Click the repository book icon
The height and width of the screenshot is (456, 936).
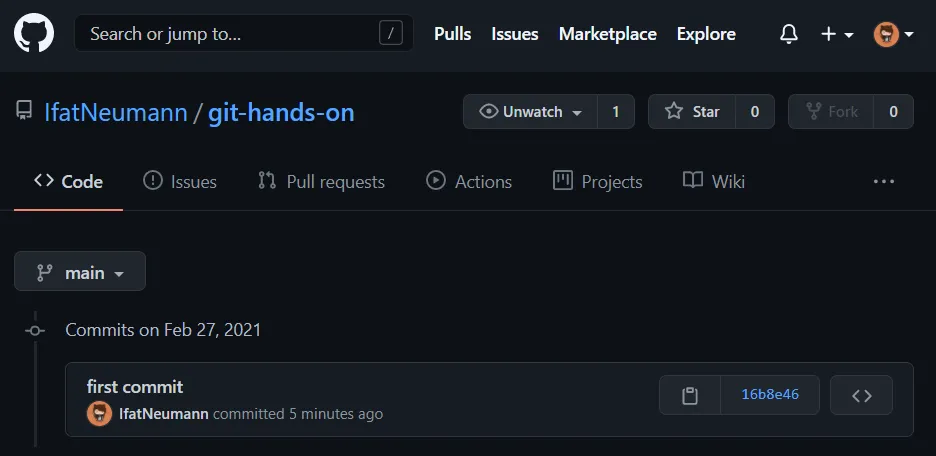coord(24,112)
